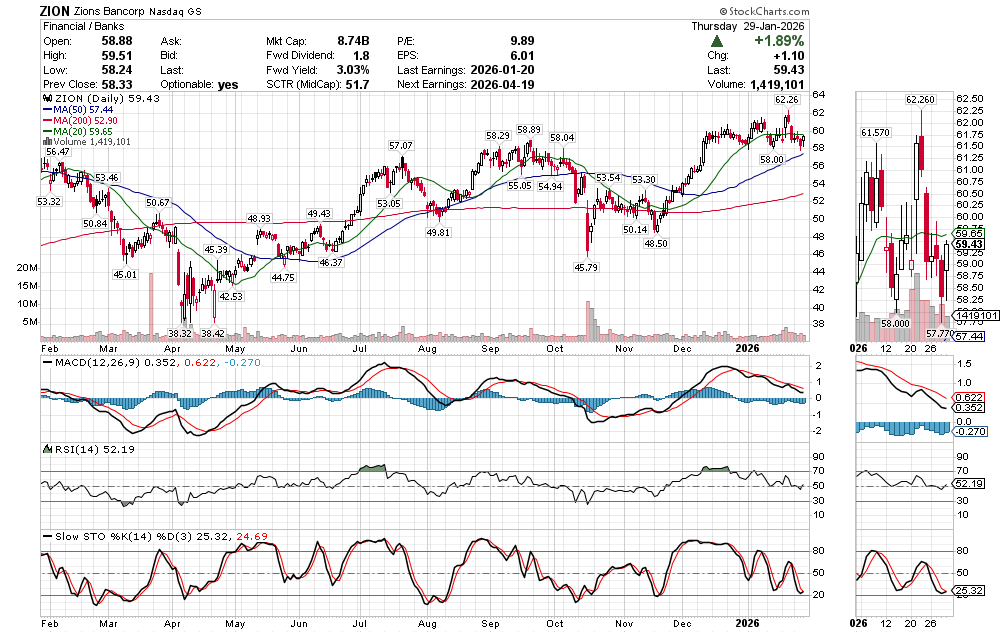Screen dimensions: 1000x633
Task: Click the volume bars icon in legend
Action: [45, 142]
